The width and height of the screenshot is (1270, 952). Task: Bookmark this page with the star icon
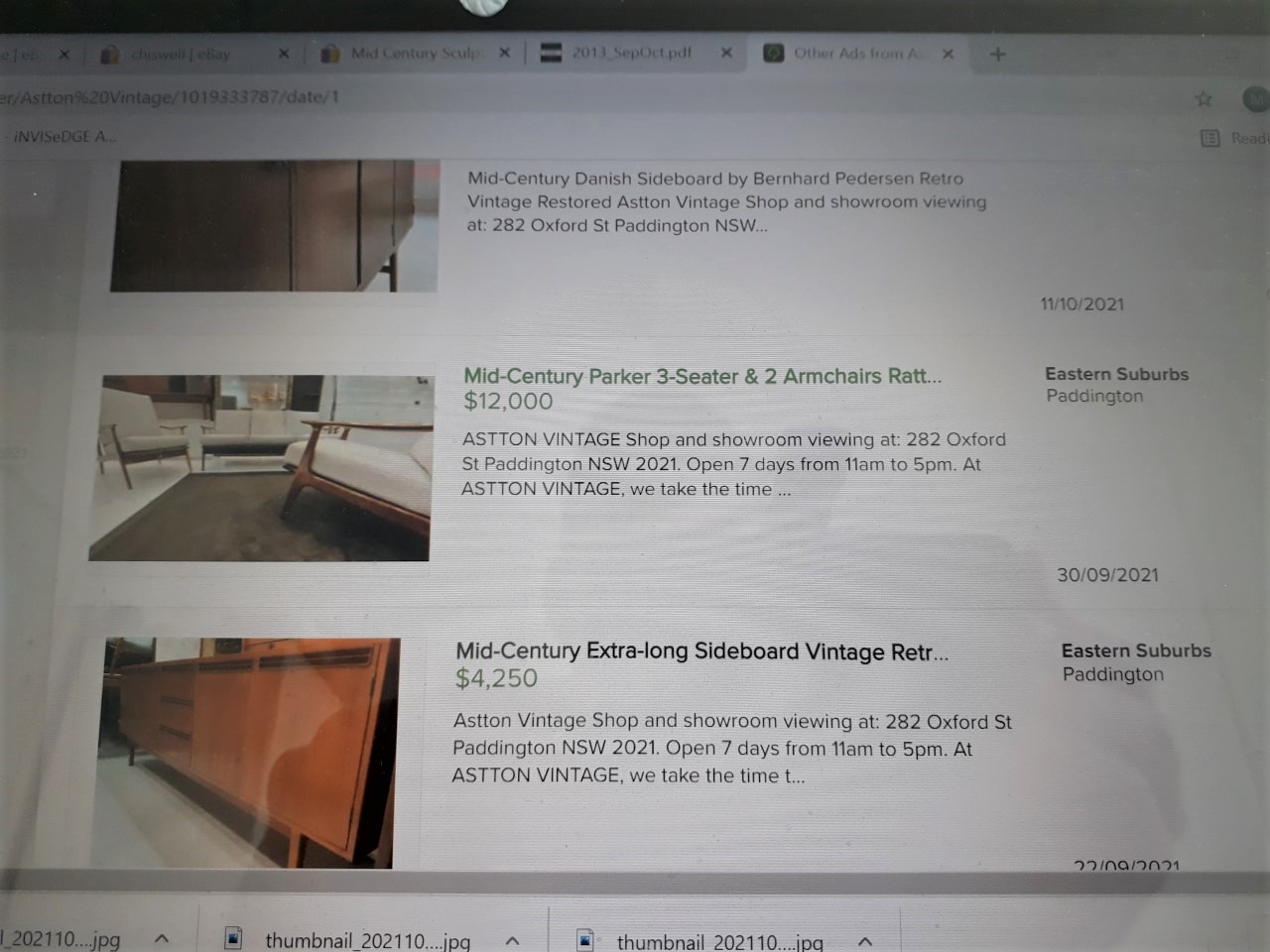click(x=1204, y=98)
